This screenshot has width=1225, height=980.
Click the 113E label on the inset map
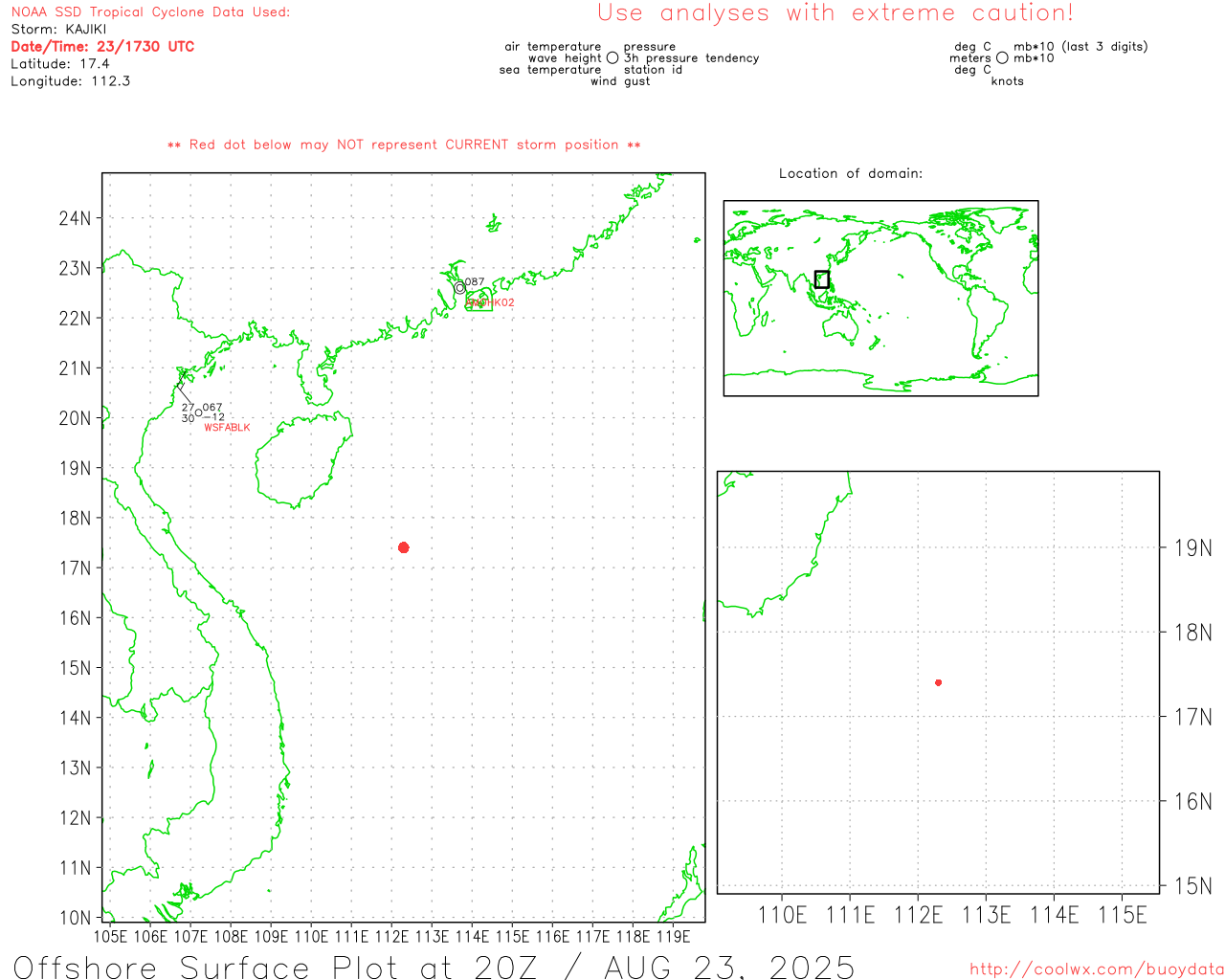986,915
